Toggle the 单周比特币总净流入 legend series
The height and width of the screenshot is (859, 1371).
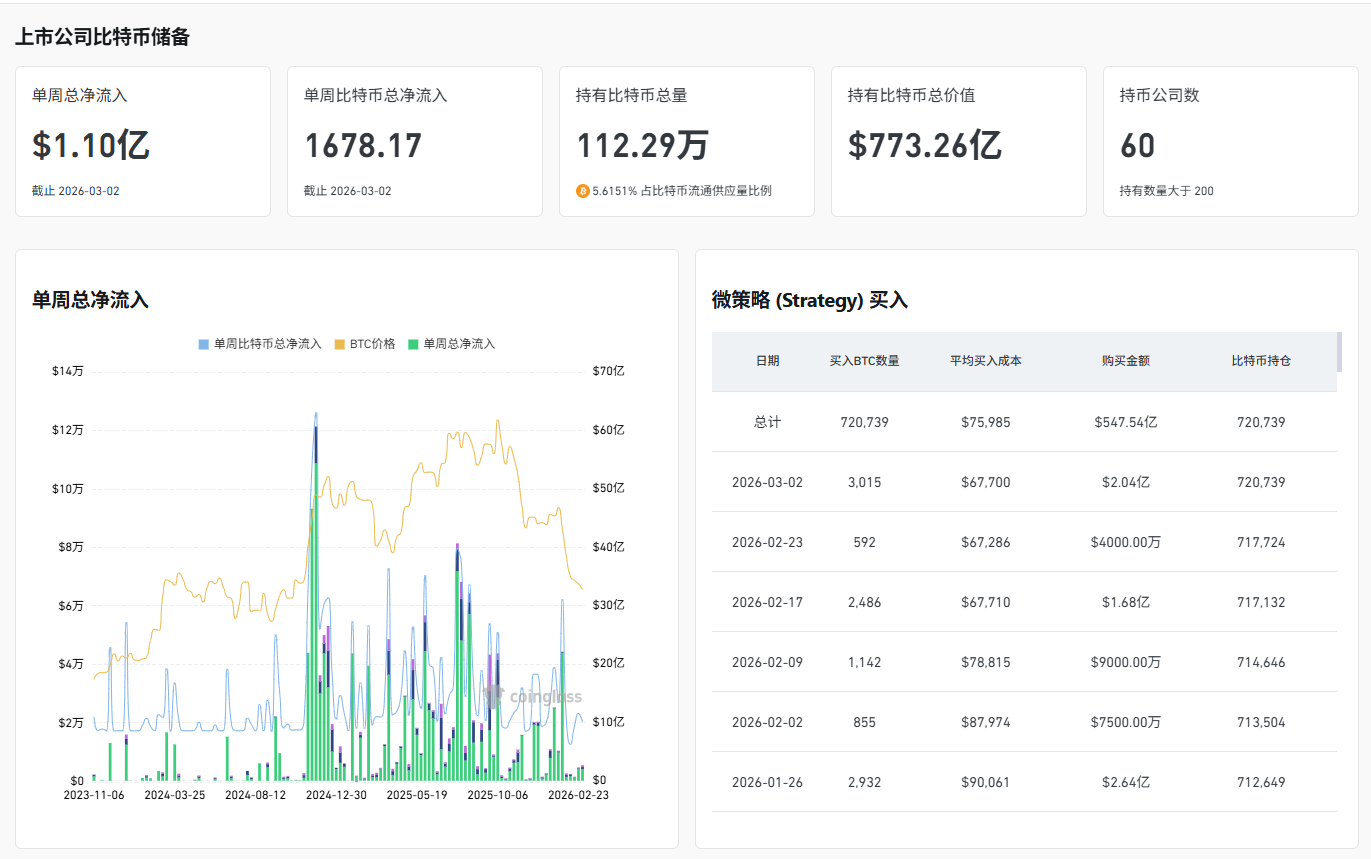260,344
